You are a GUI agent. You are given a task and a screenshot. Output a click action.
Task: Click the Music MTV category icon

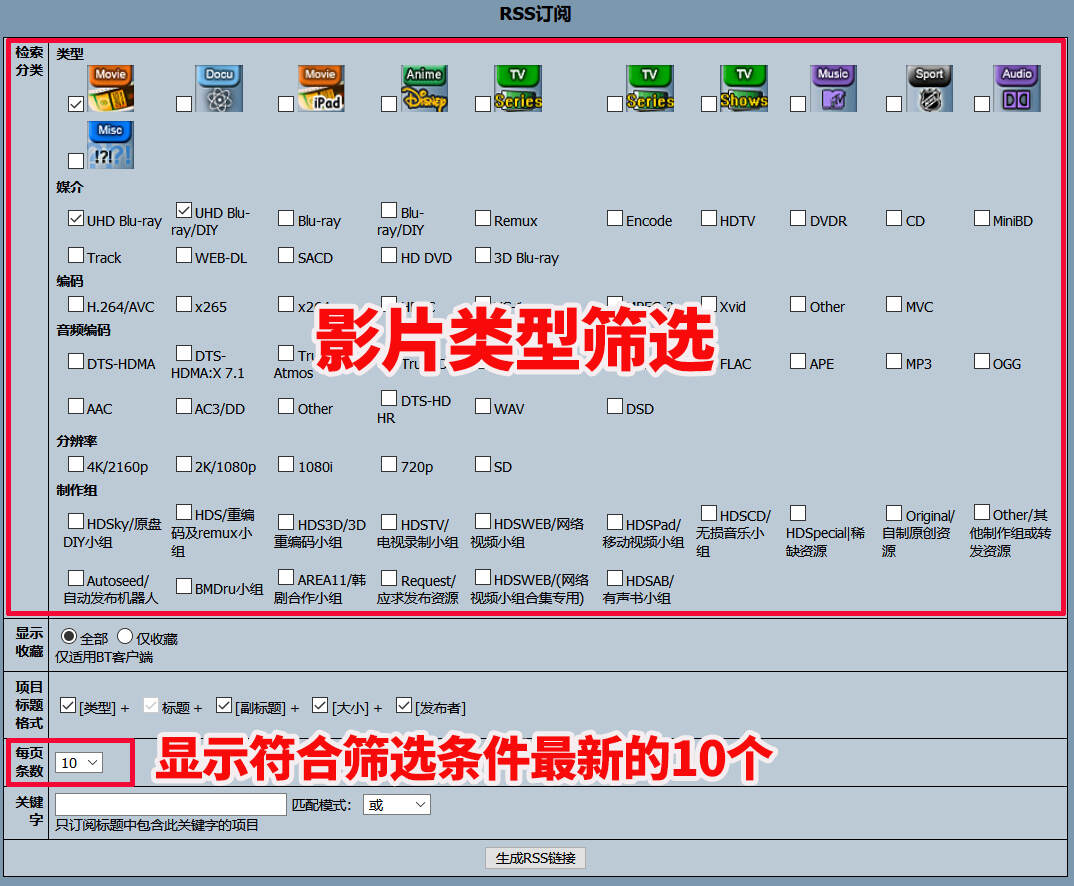tap(833, 88)
